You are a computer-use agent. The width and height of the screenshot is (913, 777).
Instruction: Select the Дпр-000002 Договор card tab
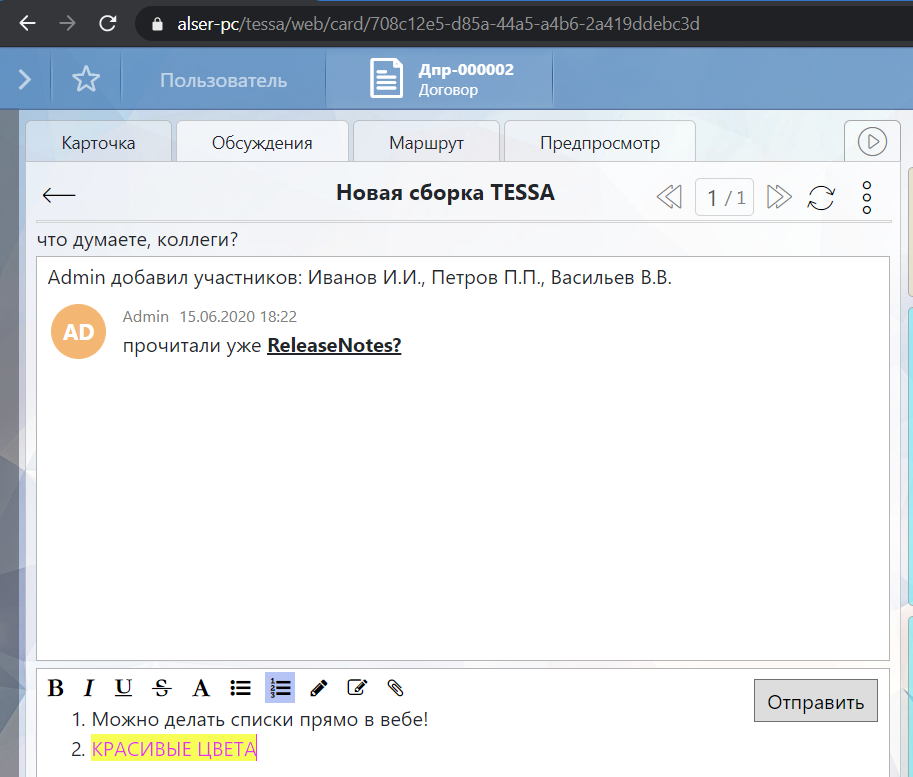pyautogui.click(x=439, y=79)
